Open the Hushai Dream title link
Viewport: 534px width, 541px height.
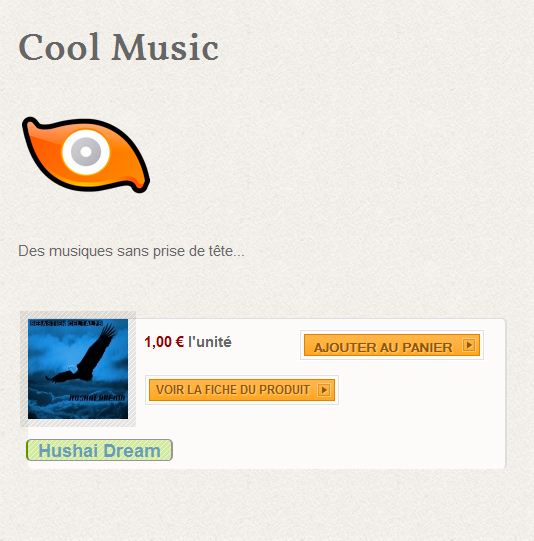click(x=99, y=450)
